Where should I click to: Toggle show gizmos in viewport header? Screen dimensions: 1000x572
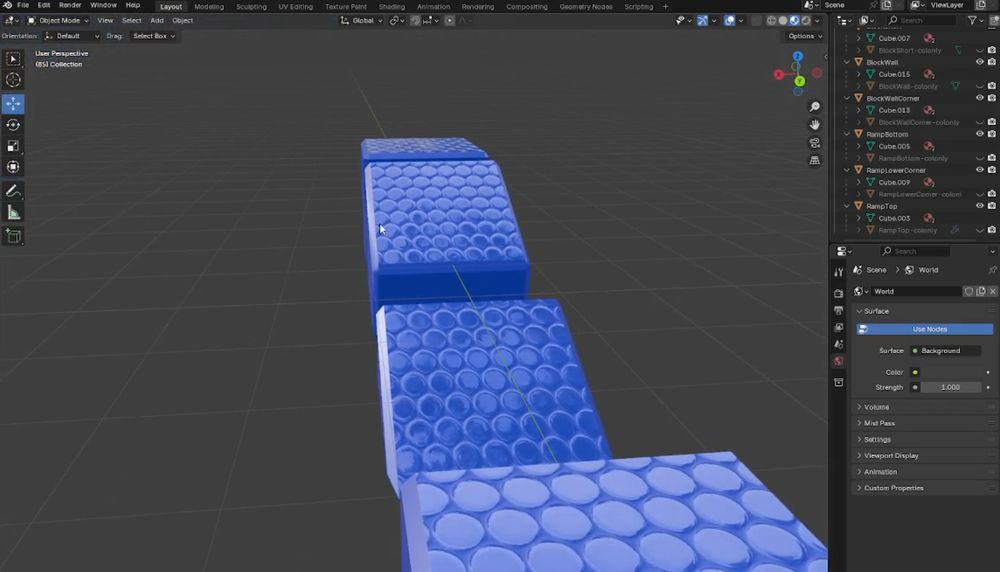point(702,20)
